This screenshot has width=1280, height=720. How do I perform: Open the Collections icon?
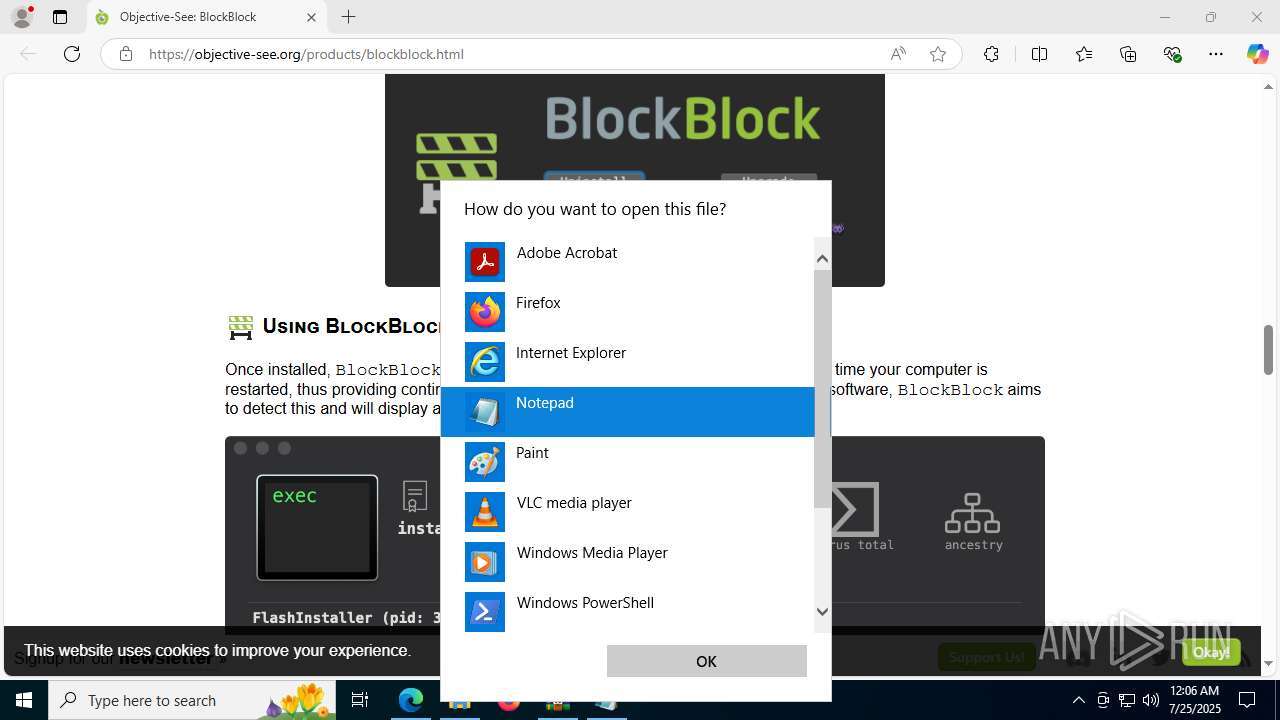[1128, 54]
